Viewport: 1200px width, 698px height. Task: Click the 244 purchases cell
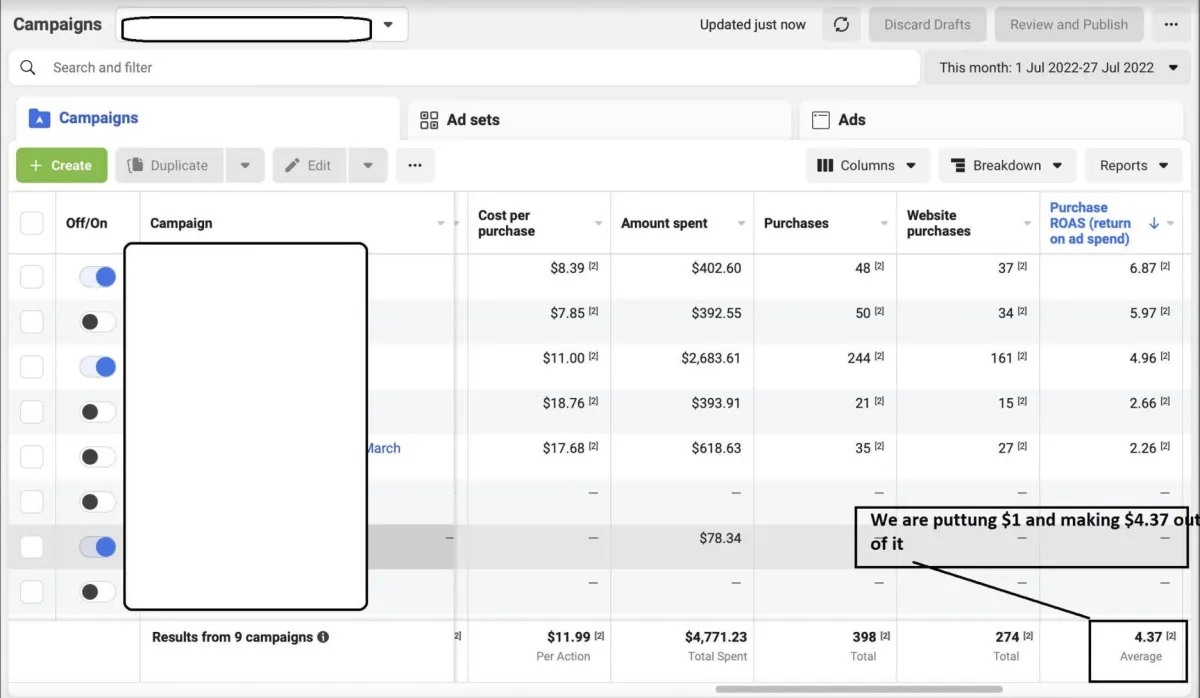click(x=859, y=358)
